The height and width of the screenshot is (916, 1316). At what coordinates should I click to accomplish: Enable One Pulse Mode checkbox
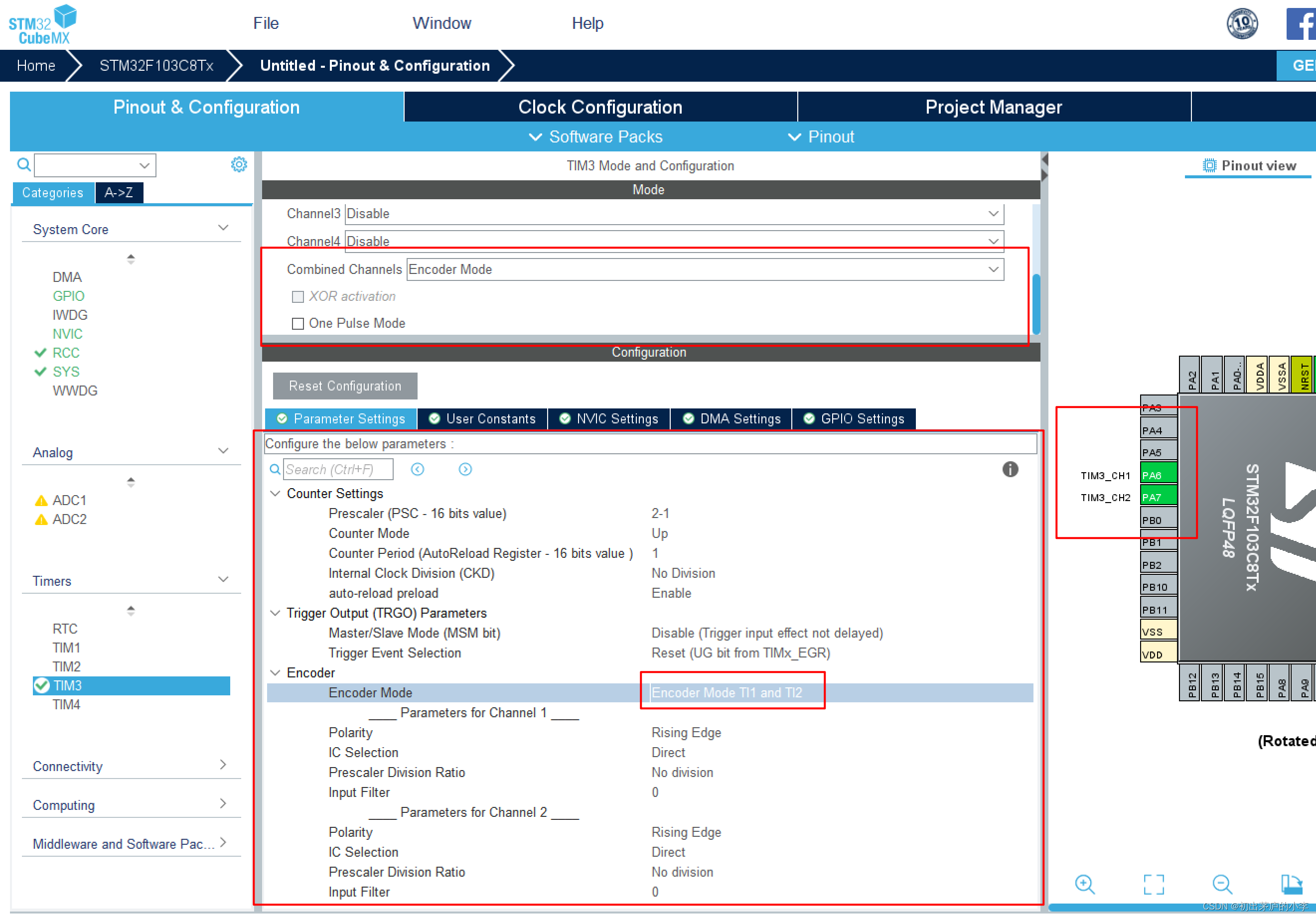[297, 324]
